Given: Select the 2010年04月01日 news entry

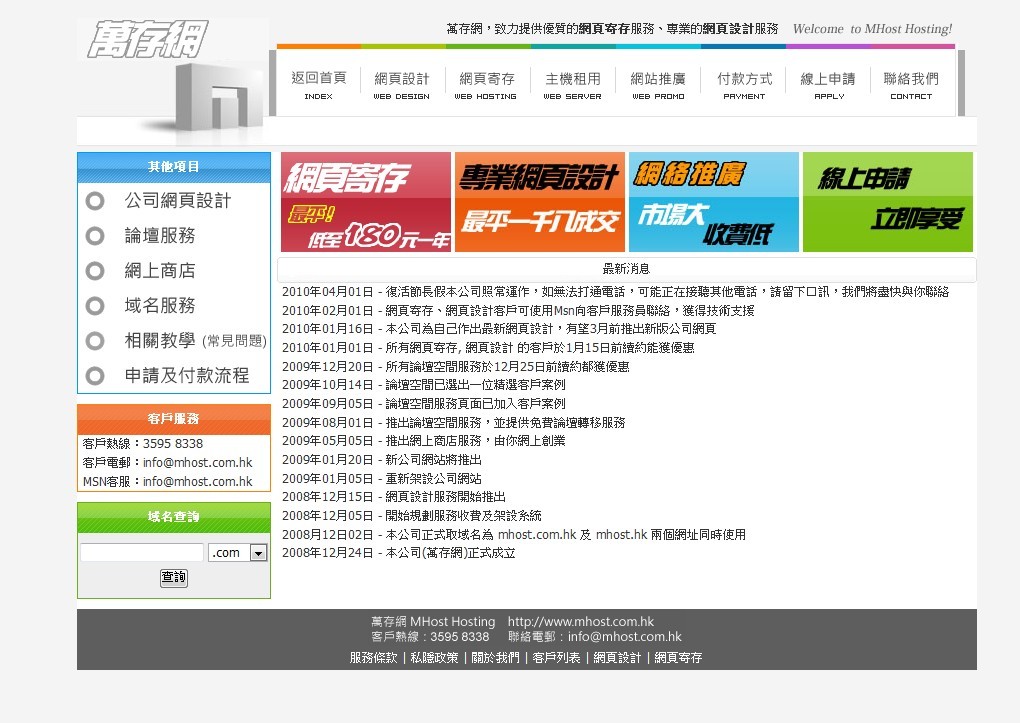Looking at the screenshot, I should (615, 292).
